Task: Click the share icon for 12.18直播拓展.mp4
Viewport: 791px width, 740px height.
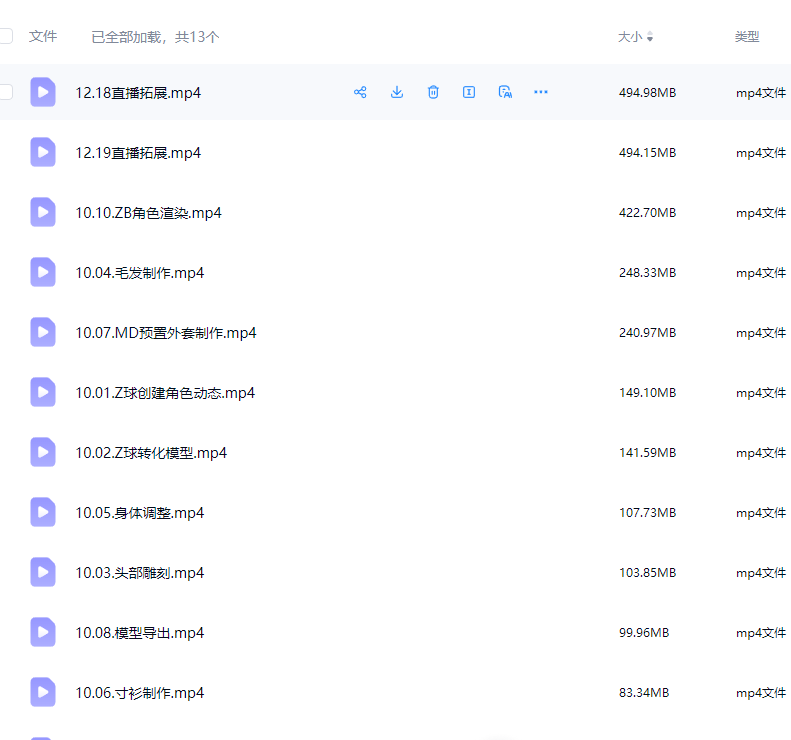Action: click(360, 92)
